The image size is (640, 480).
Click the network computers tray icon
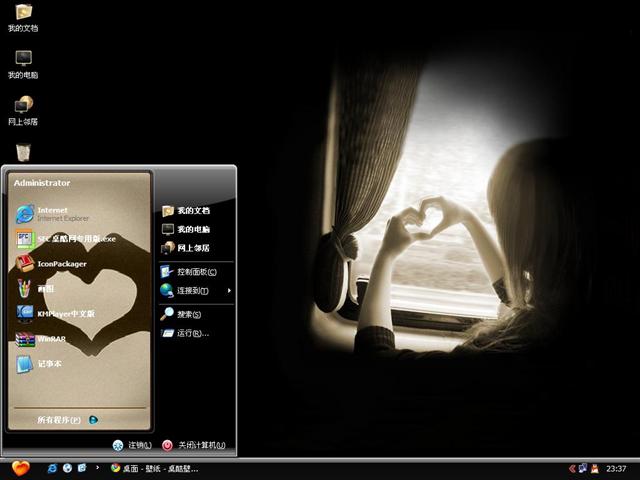pyautogui.click(x=583, y=468)
